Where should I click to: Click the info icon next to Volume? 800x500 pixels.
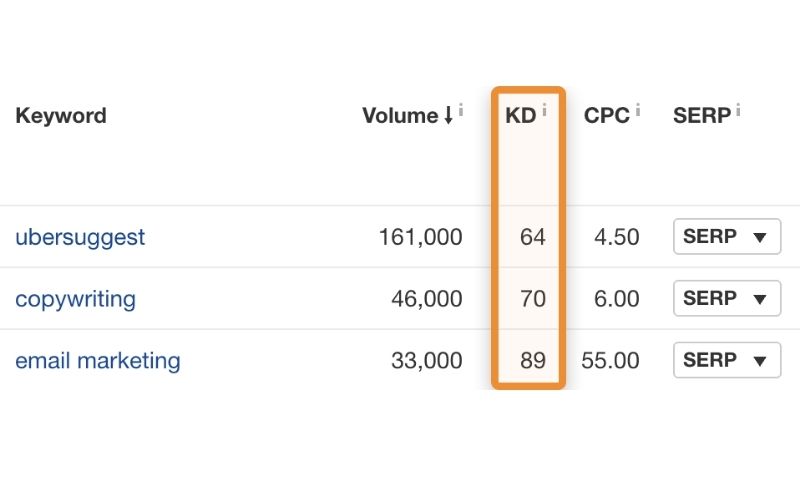(461, 110)
